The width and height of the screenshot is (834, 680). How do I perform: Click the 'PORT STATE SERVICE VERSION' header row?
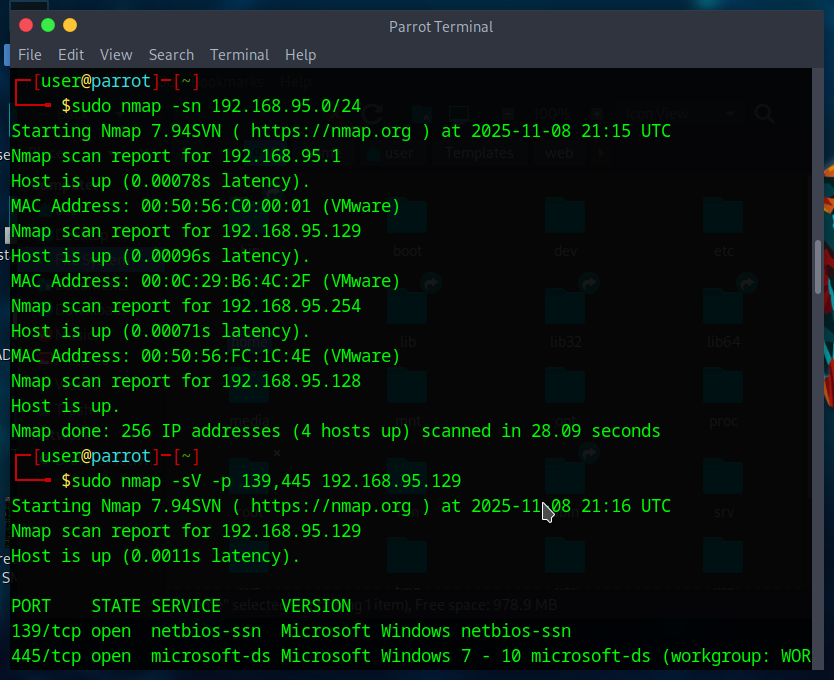(181, 606)
